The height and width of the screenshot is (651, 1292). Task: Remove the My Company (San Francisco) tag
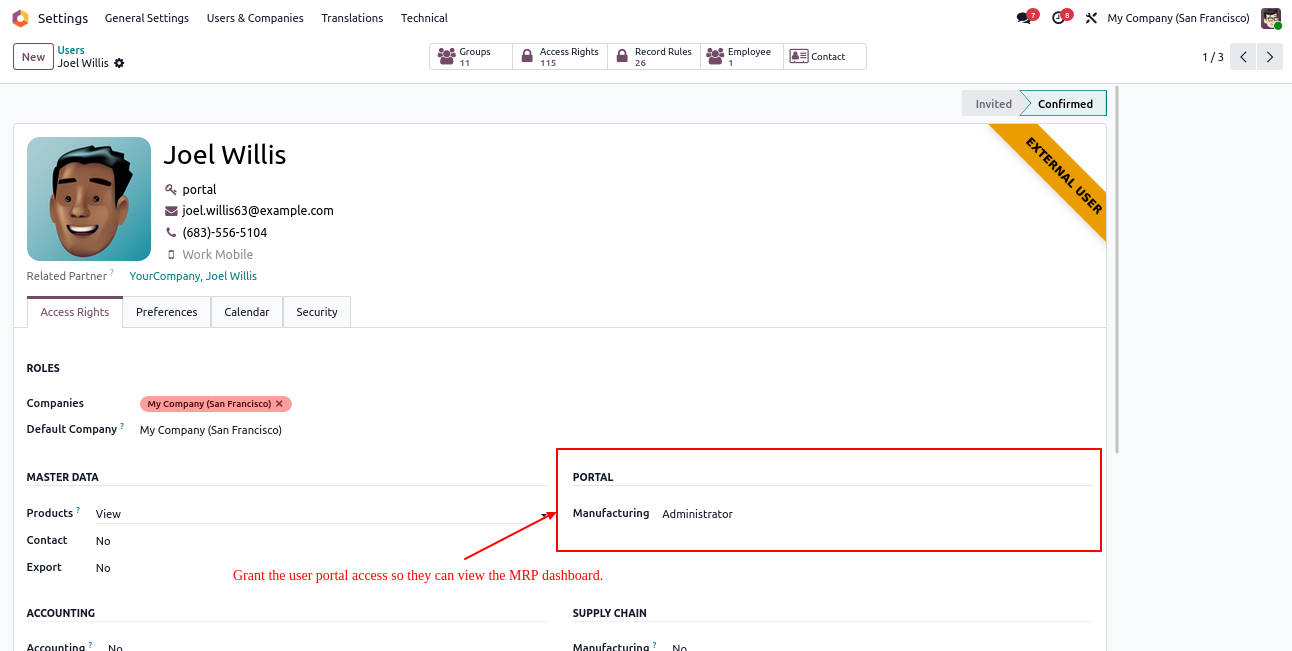pyautogui.click(x=280, y=404)
